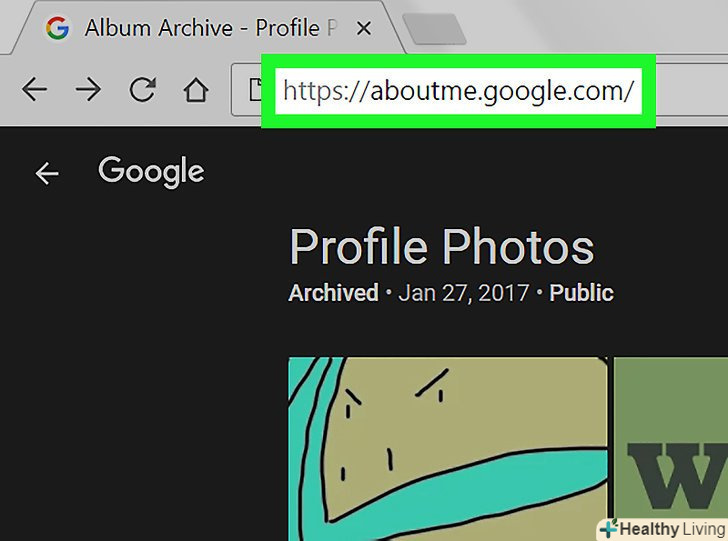Select the Album Archive browser tab
Screen dimensions: 728x541
pyautogui.click(x=200, y=28)
